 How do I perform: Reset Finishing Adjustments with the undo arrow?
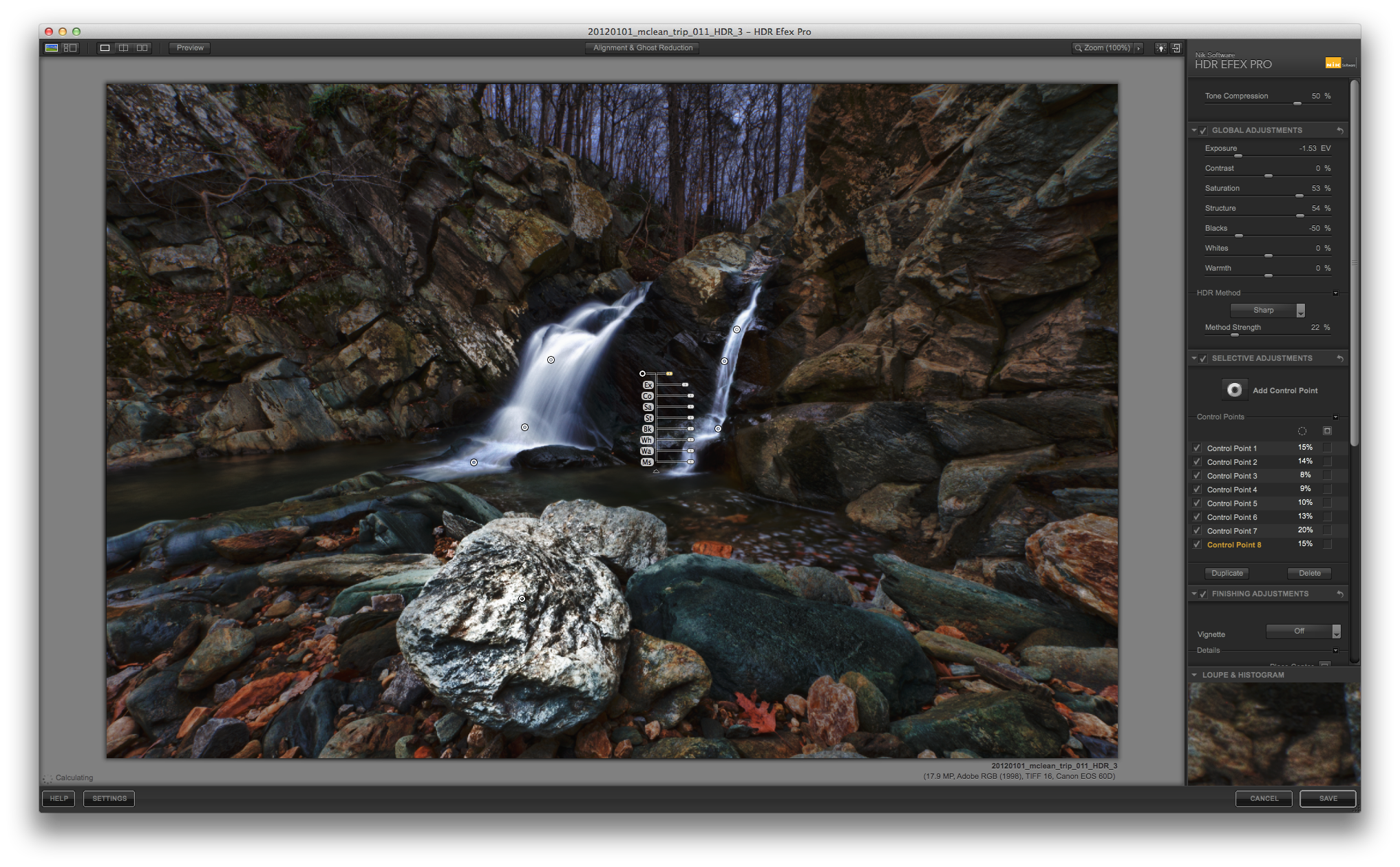tap(1340, 594)
